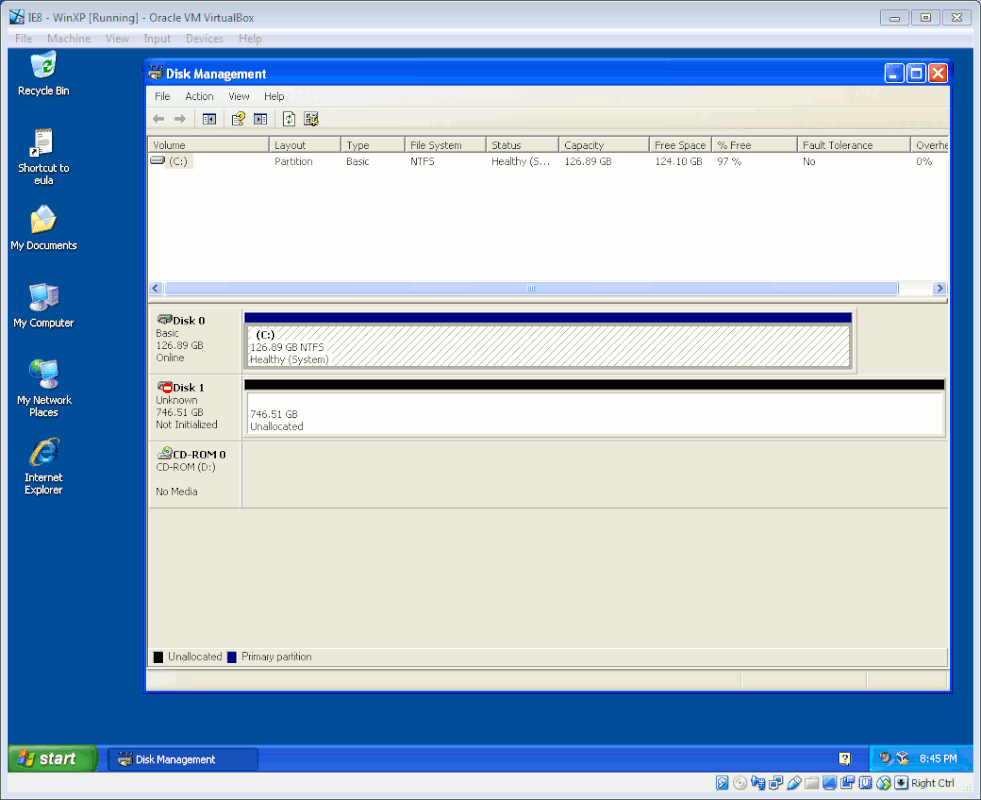The image size is (981, 800).
Task: Sort by the File System column header
Action: click(x=445, y=145)
